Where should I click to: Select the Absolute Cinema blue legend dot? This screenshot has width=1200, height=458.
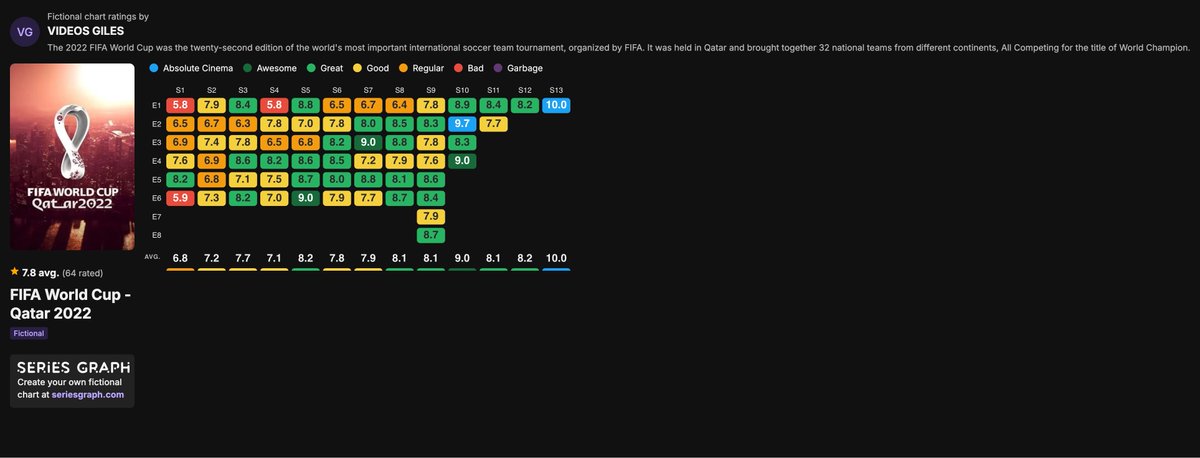(153, 68)
